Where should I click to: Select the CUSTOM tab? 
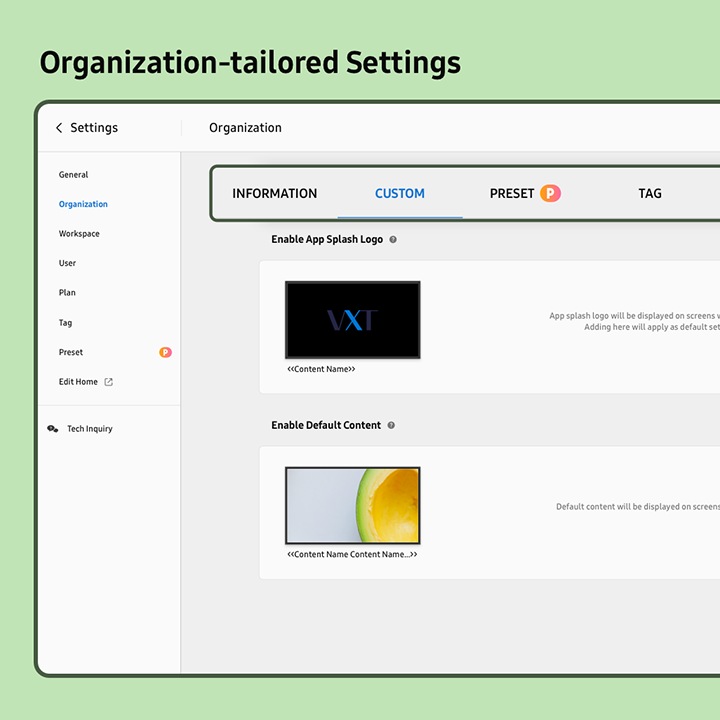coord(400,193)
